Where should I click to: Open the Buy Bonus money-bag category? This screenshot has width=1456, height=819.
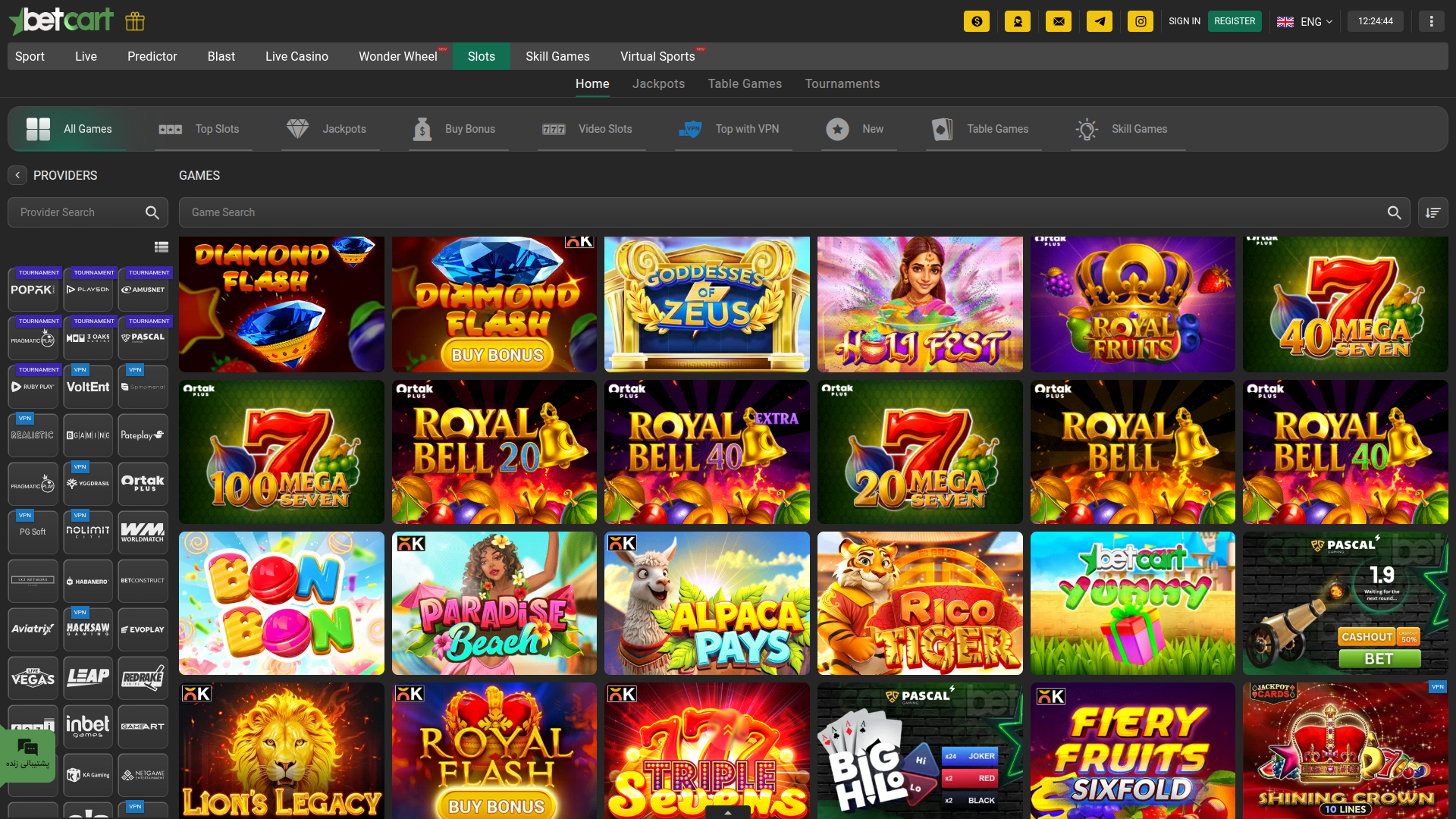422,129
